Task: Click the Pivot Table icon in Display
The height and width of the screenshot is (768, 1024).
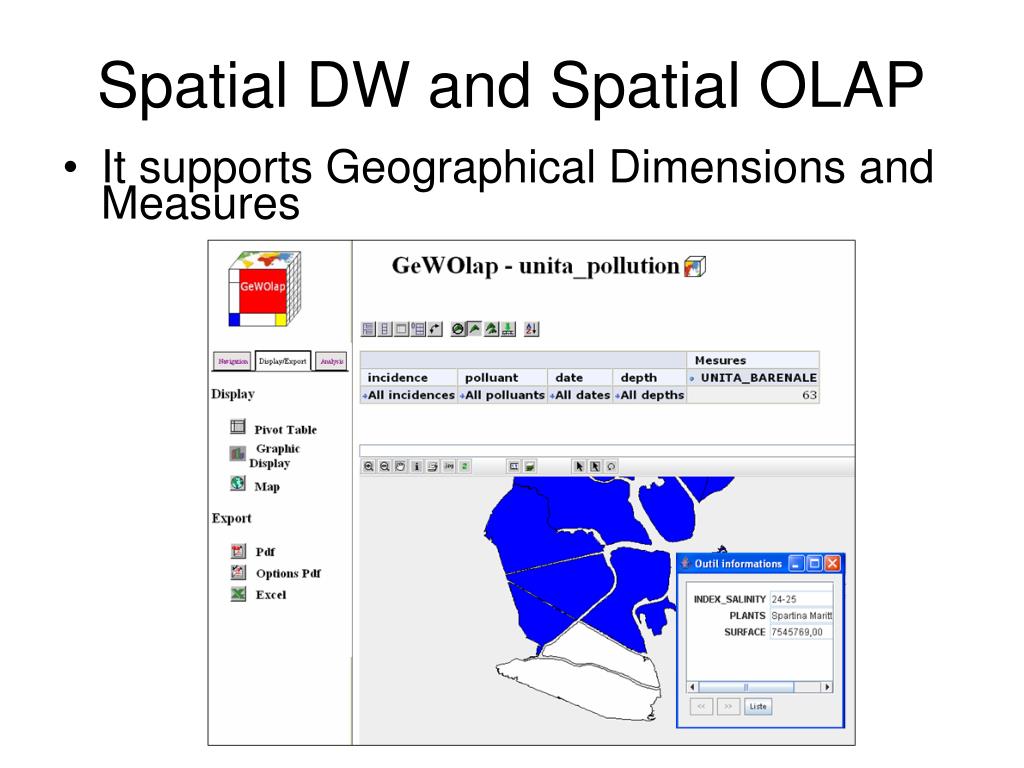Action: (x=238, y=427)
